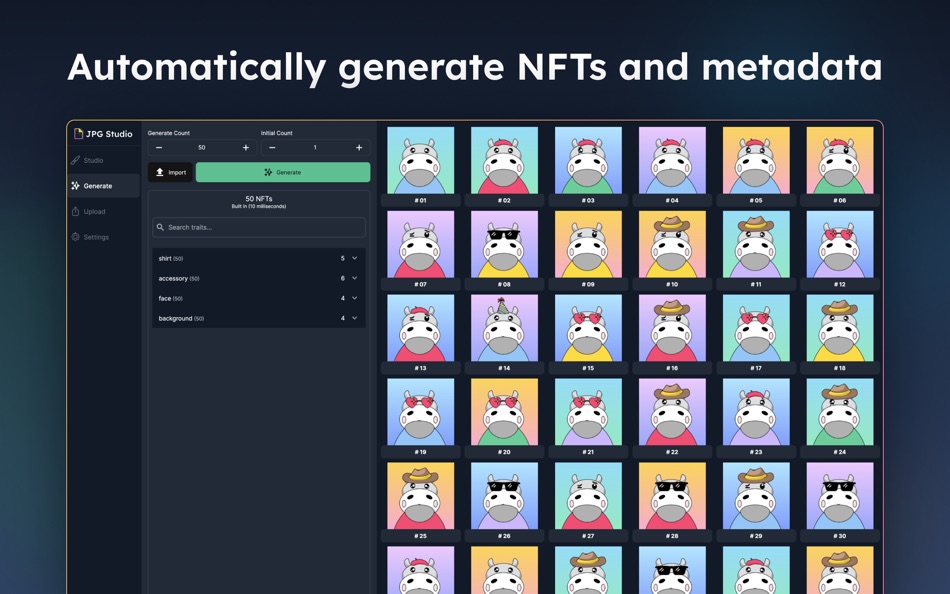Screen dimensions: 950x594
Task: Click the Import button
Action: pos(170,172)
